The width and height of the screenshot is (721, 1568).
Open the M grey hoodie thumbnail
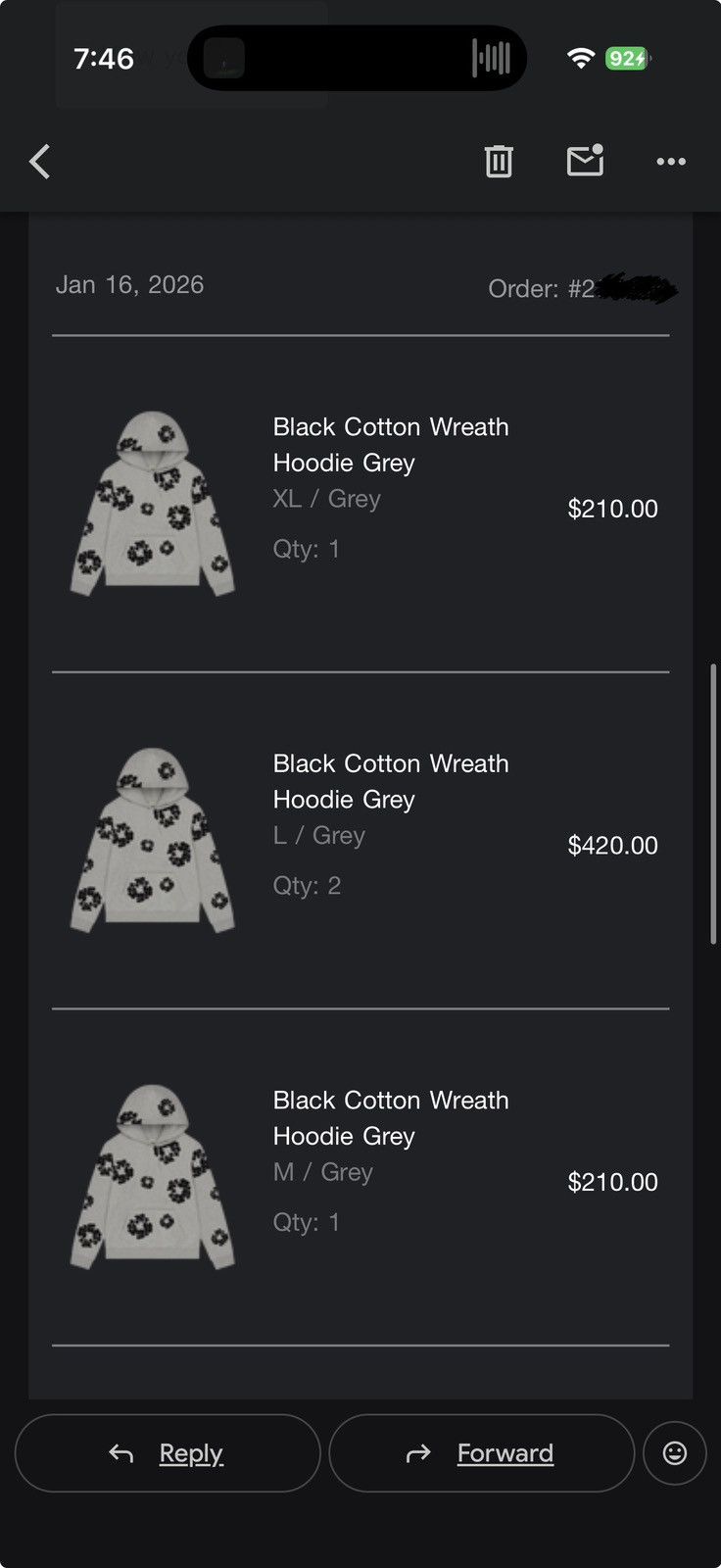coord(153,1177)
